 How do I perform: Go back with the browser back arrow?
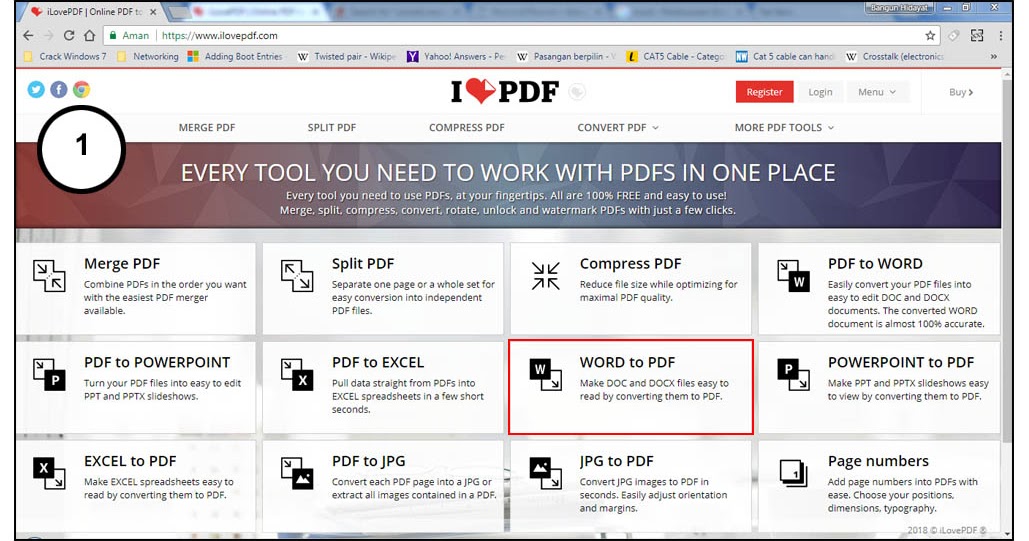(x=28, y=35)
